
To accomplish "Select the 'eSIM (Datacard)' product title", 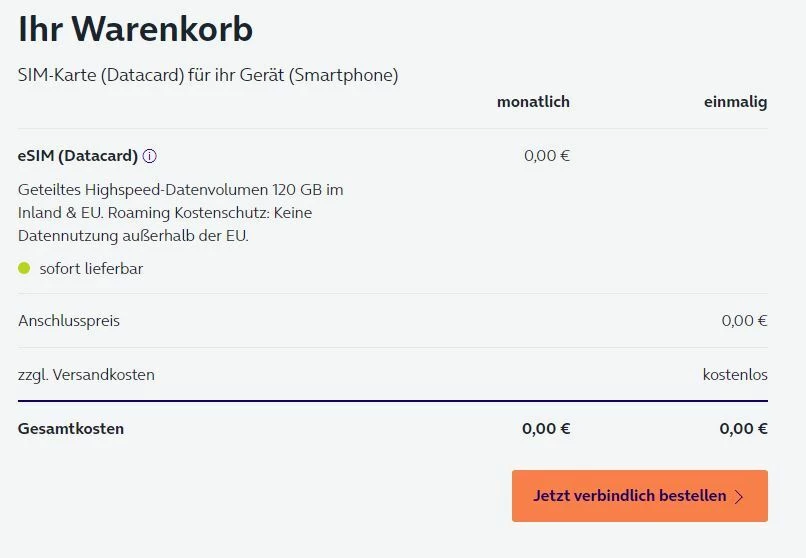I will (x=78, y=156).
